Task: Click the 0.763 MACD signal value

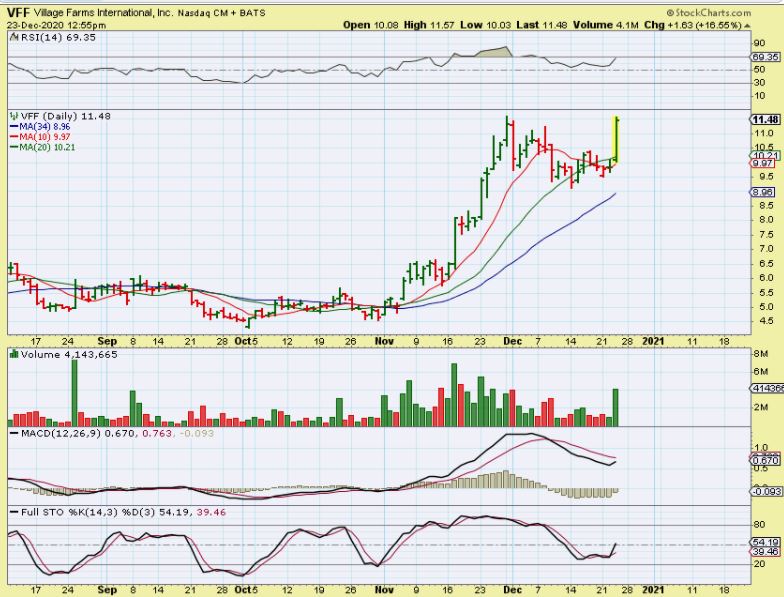Action: click(157, 434)
